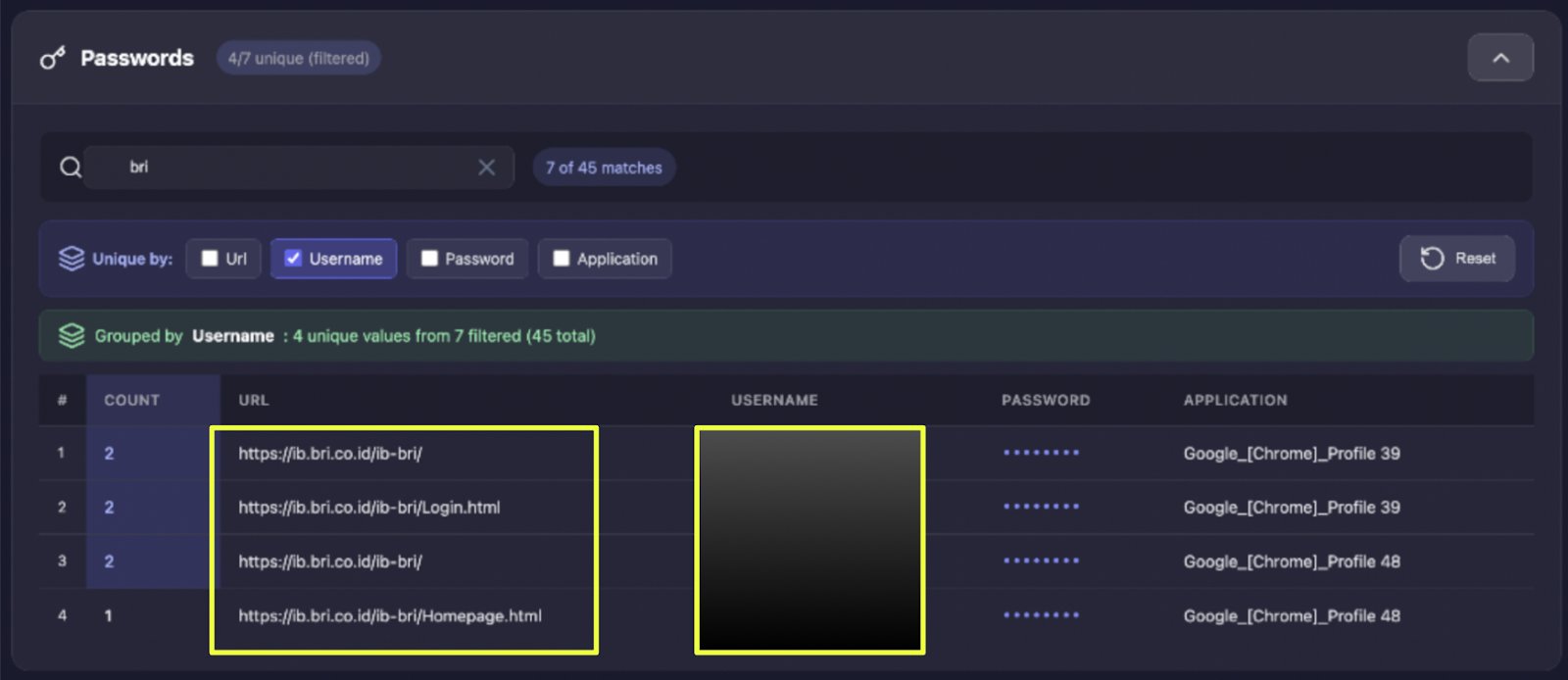This screenshot has width=1568, height=680.
Task: Collapse the Passwords panel with chevron
Action: pos(1499,58)
